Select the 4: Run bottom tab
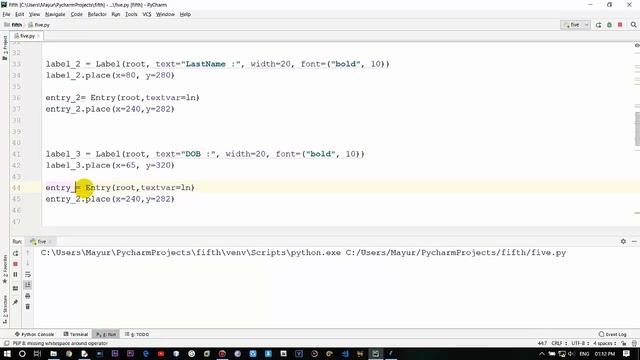This screenshot has width=640, height=360. pyautogui.click(x=106, y=334)
